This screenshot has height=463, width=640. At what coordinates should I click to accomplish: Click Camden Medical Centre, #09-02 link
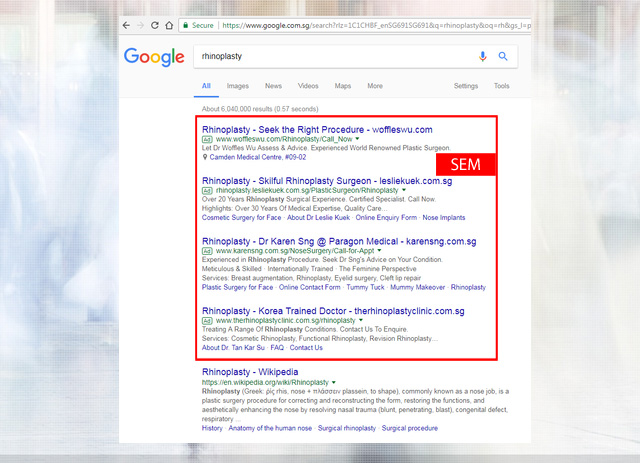258,157
